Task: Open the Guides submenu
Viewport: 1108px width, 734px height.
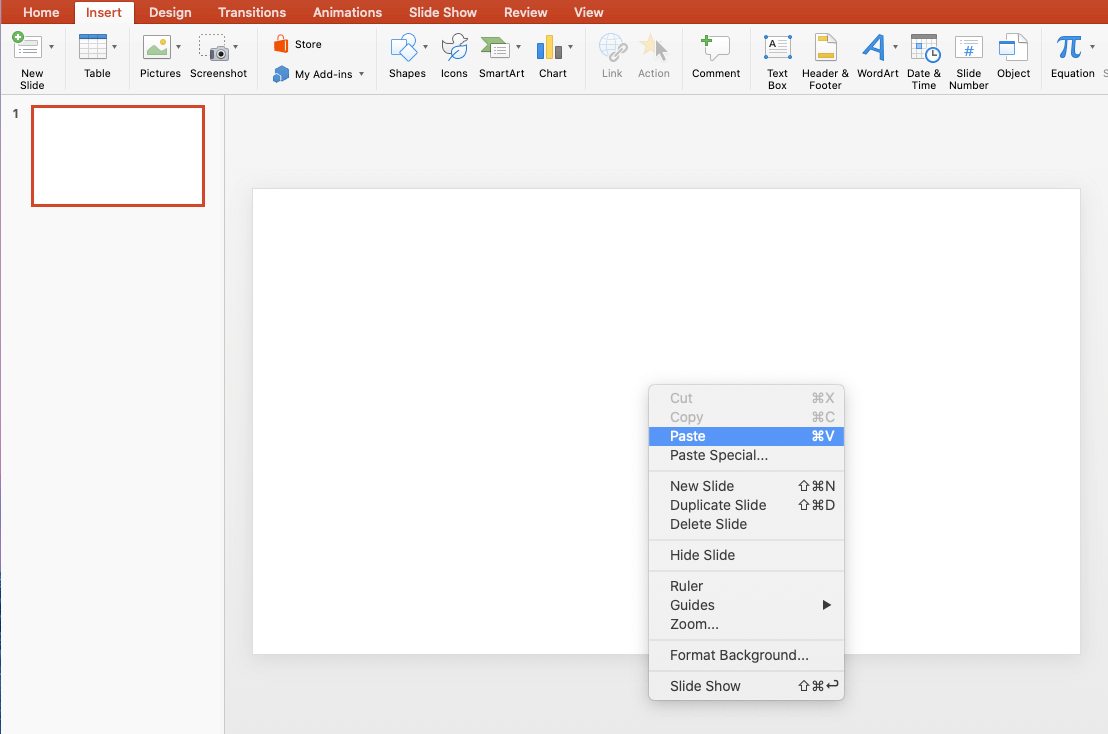Action: pyautogui.click(x=746, y=605)
